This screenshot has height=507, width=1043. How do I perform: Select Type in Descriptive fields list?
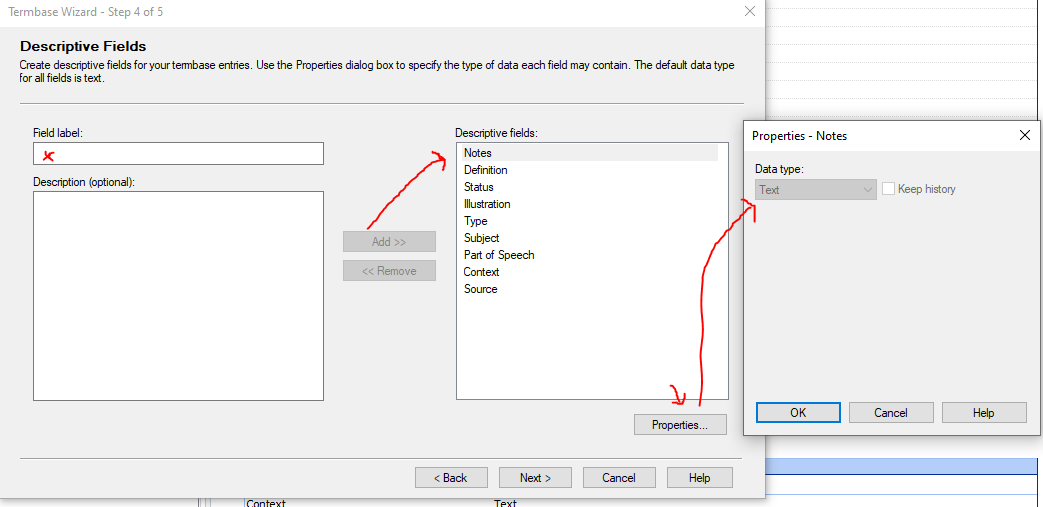point(476,221)
